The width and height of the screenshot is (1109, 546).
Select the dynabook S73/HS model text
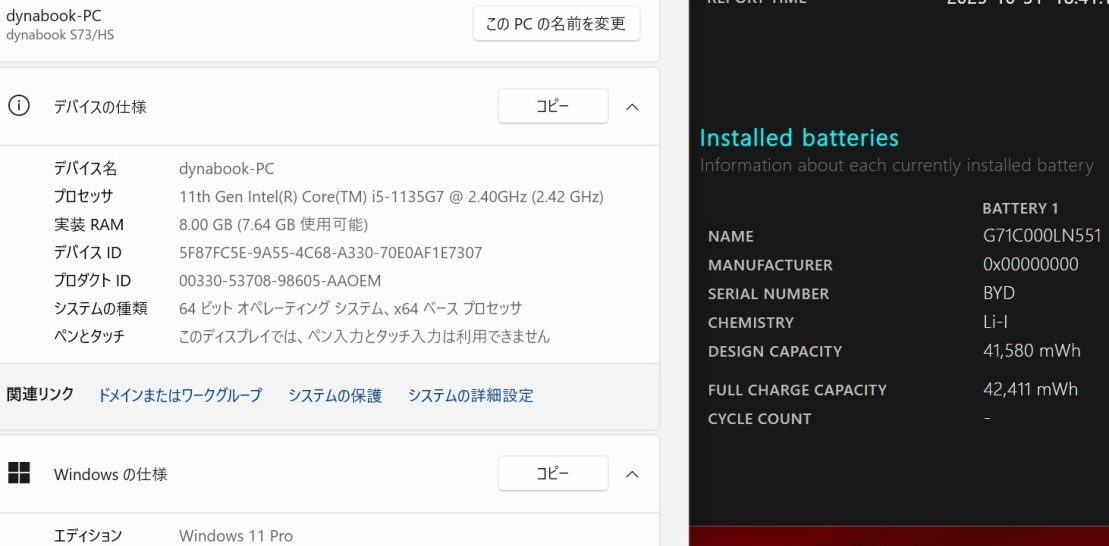click(x=60, y=35)
